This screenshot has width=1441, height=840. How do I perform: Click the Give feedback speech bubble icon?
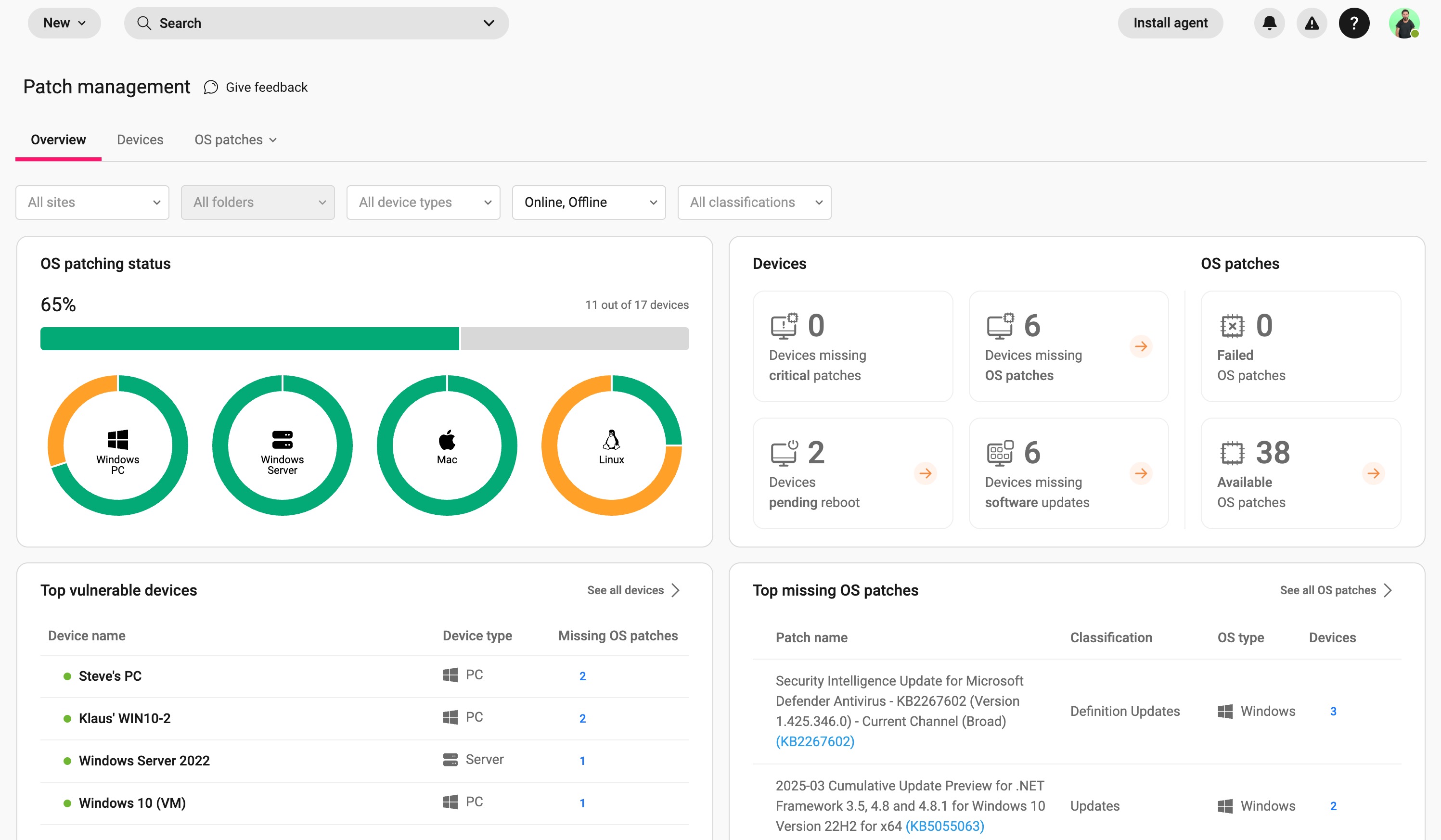[211, 88]
